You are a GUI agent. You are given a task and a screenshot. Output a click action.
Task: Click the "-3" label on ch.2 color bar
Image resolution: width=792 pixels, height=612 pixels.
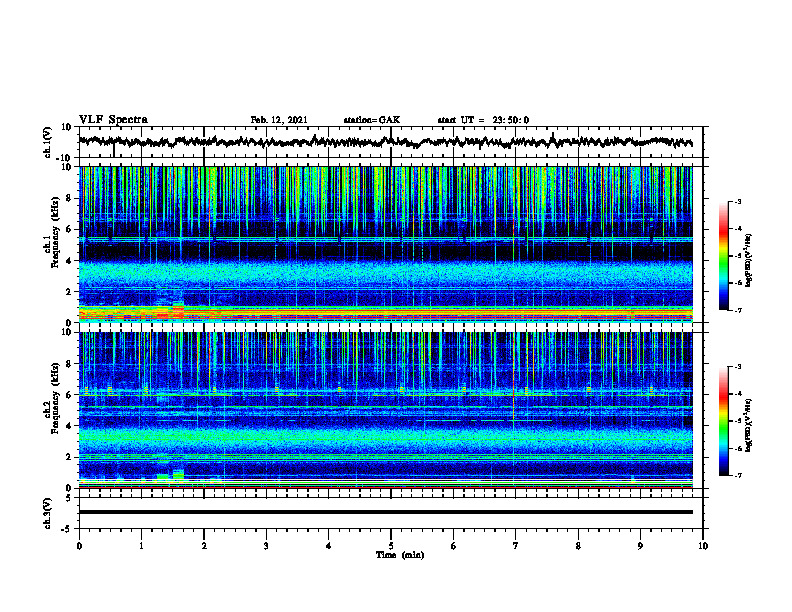point(737,367)
